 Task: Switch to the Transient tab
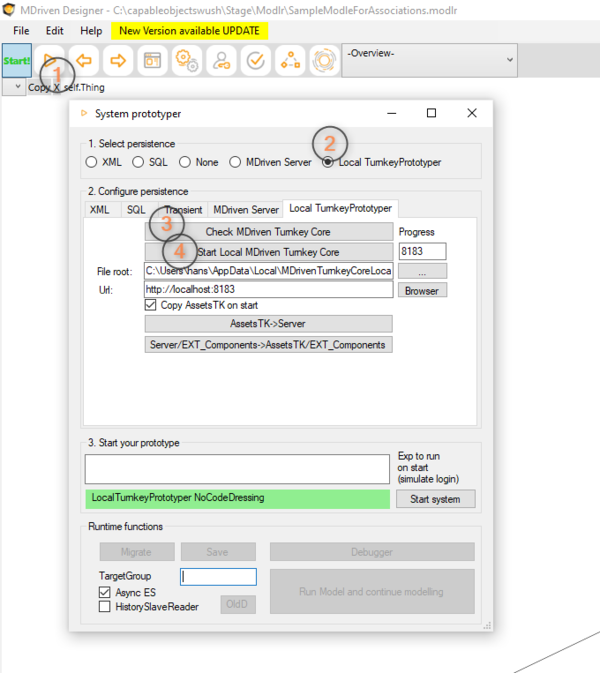click(x=183, y=209)
